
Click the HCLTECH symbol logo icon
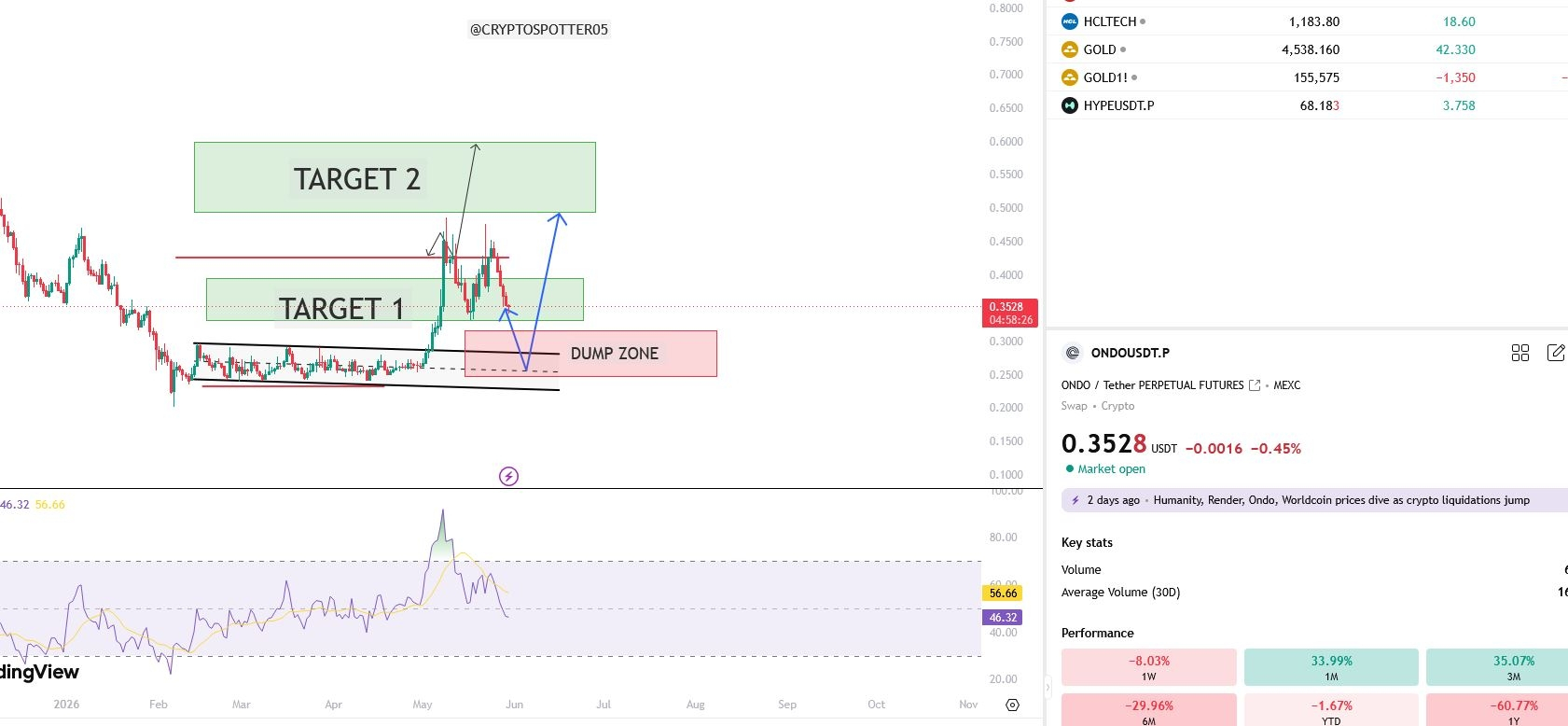tap(1070, 21)
